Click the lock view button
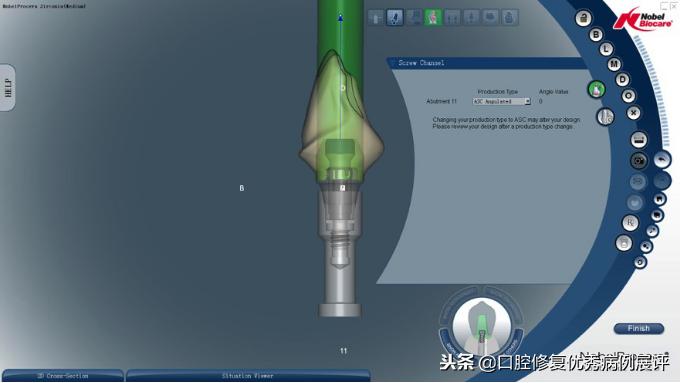The height and width of the screenshot is (383, 681). click(x=583, y=18)
